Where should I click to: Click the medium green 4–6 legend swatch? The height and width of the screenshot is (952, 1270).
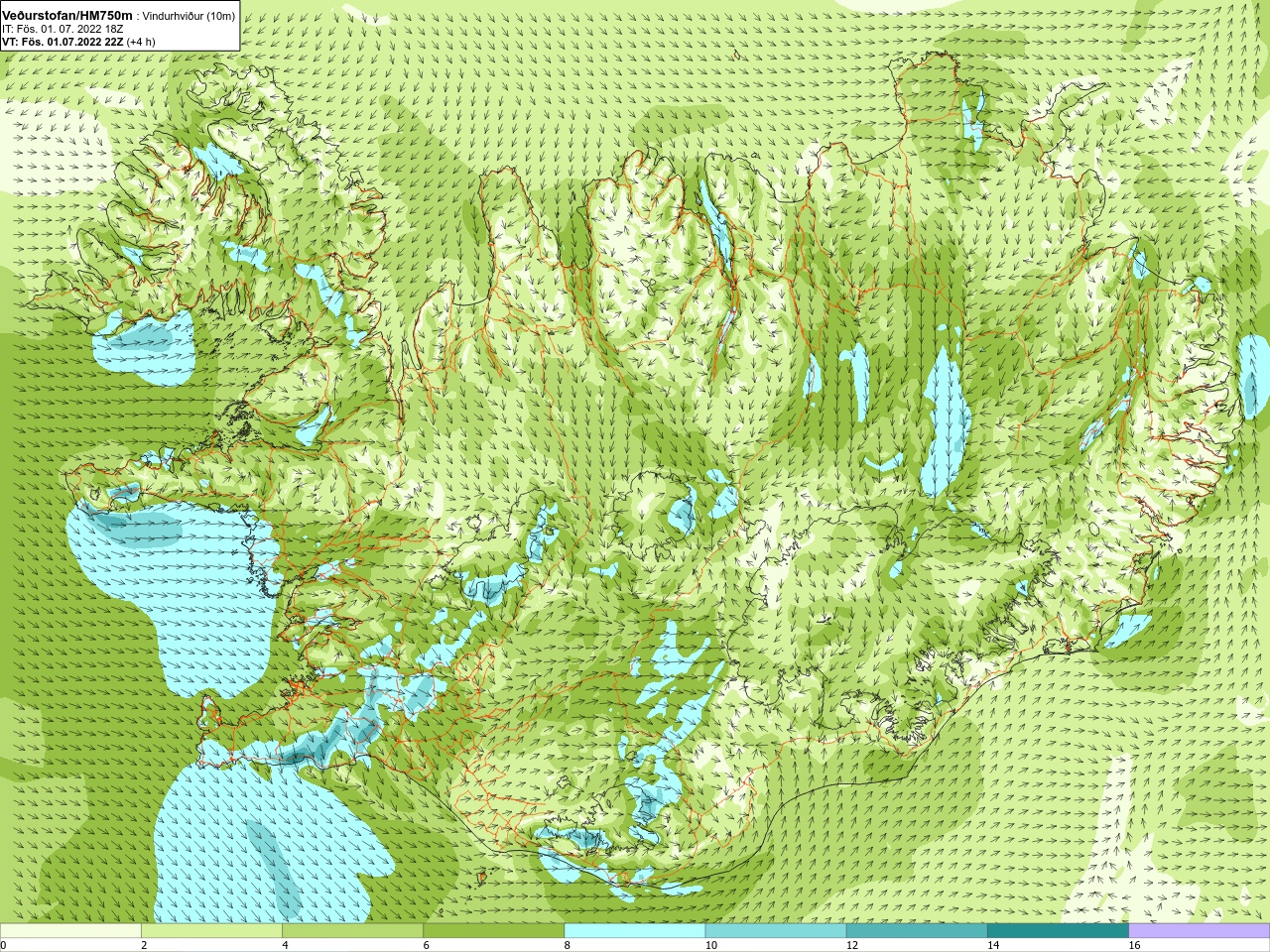click(x=352, y=930)
